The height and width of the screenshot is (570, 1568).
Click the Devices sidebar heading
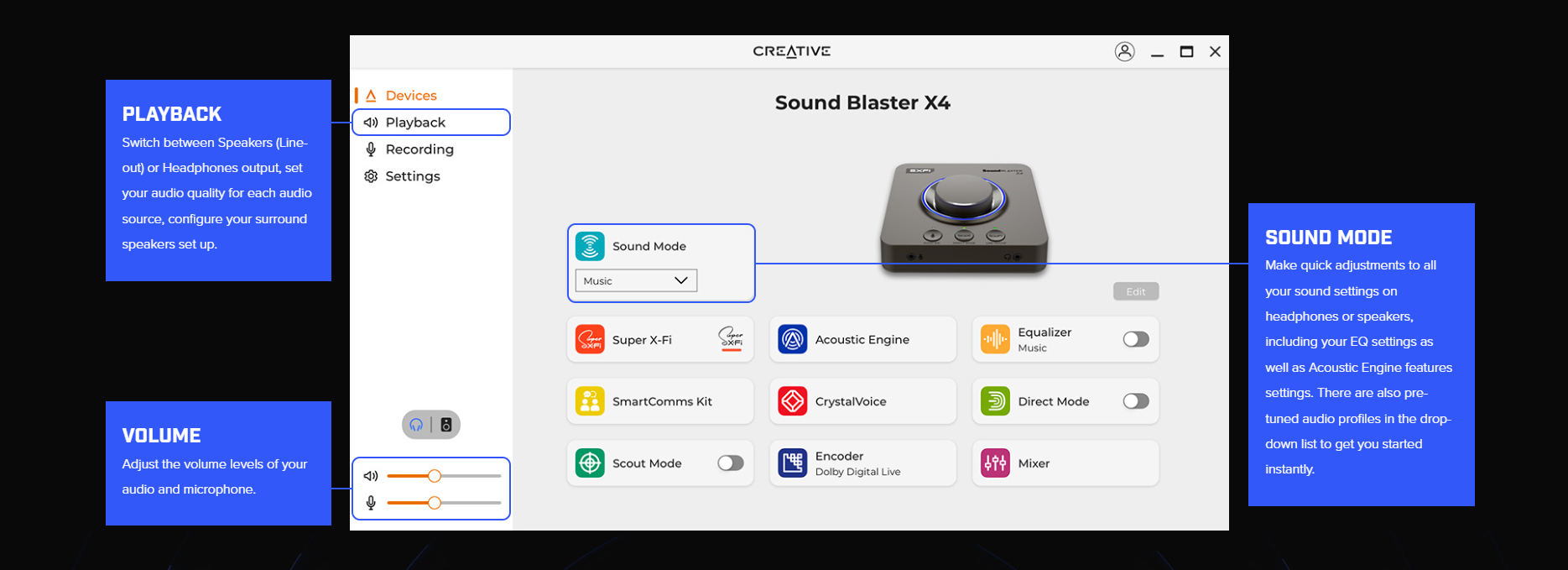point(410,96)
